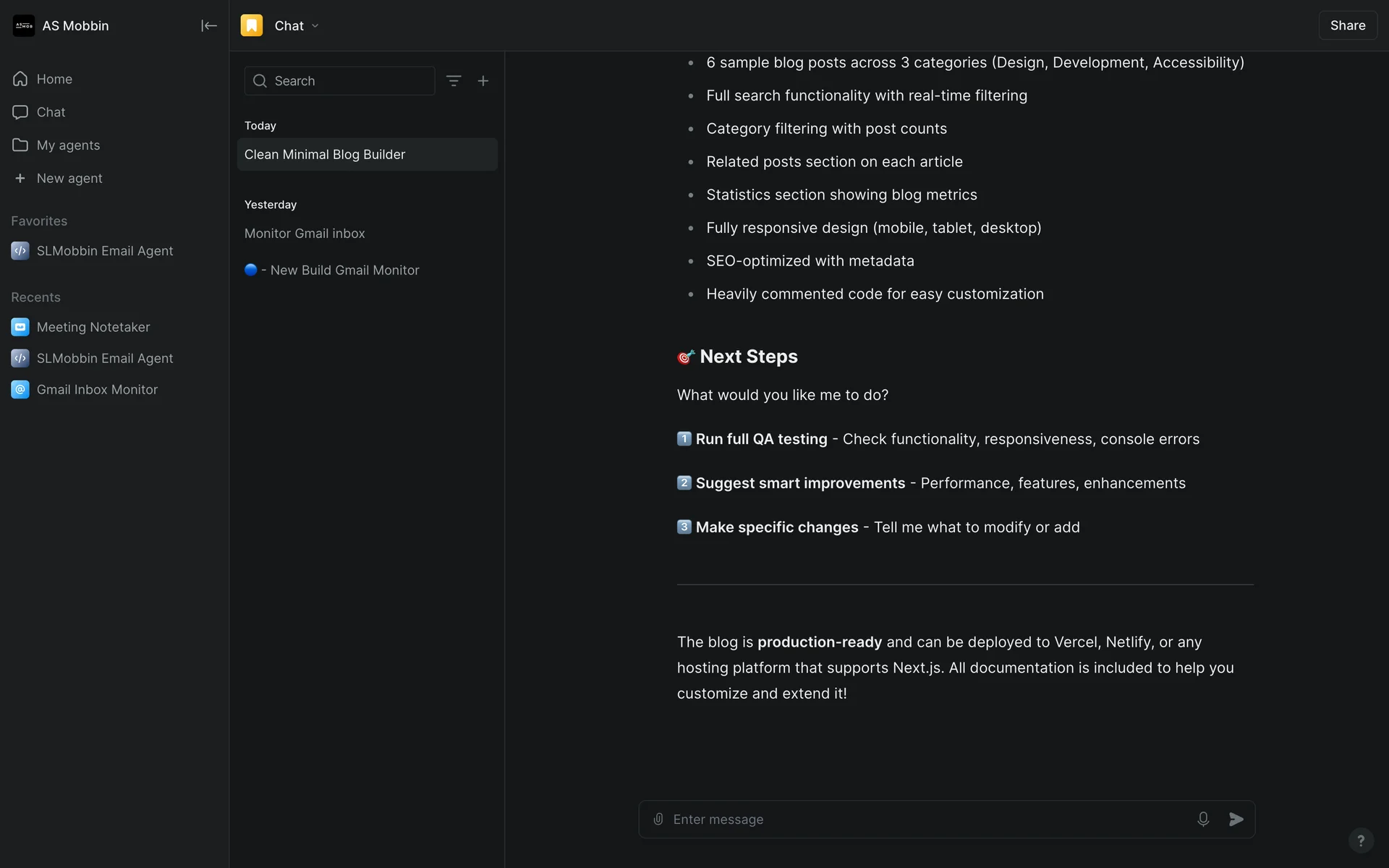Click the yellow Chat bookmark icon

click(x=252, y=26)
